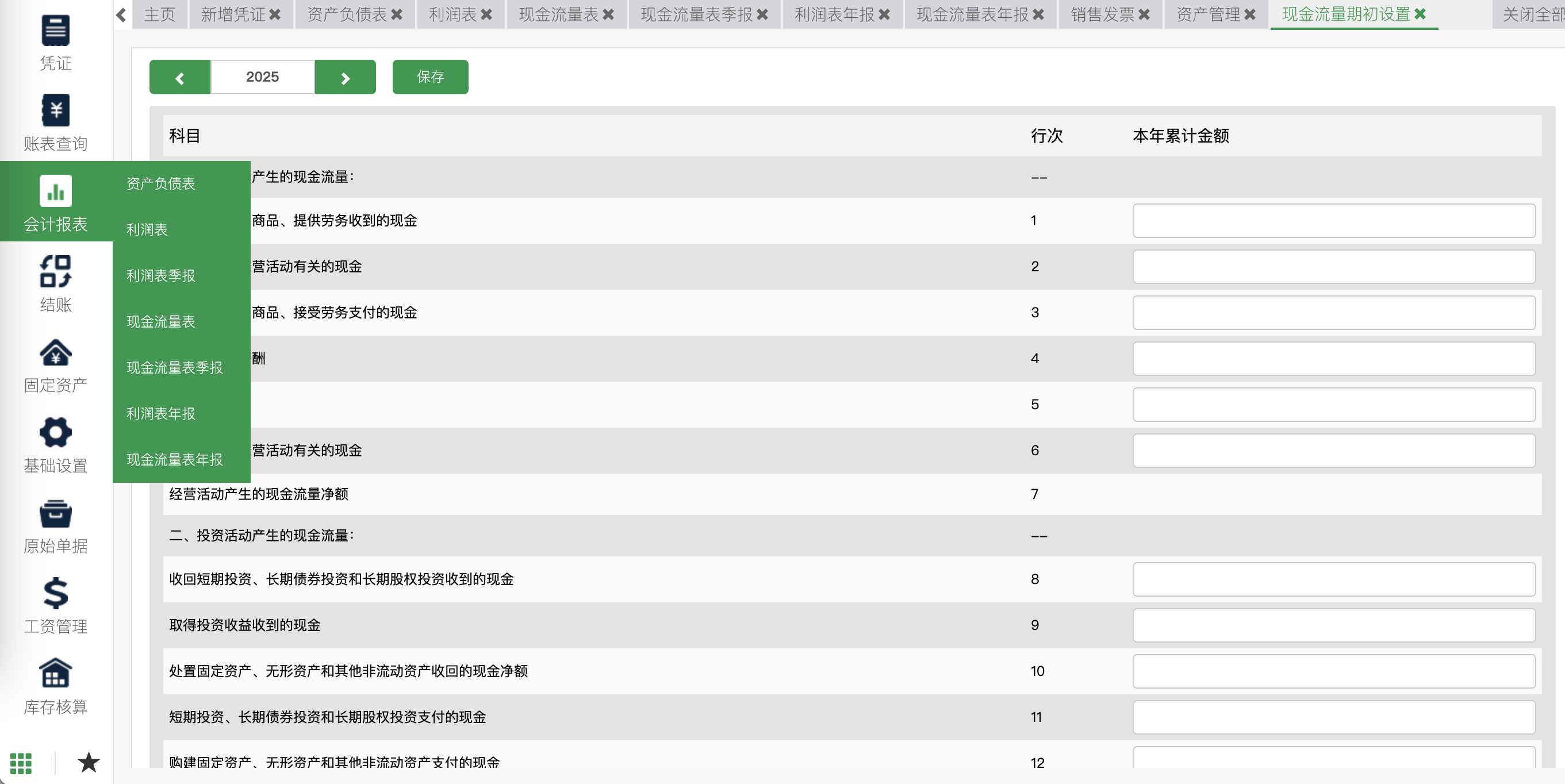Click the star favorites icon
The width and height of the screenshot is (1565, 784).
click(89, 762)
